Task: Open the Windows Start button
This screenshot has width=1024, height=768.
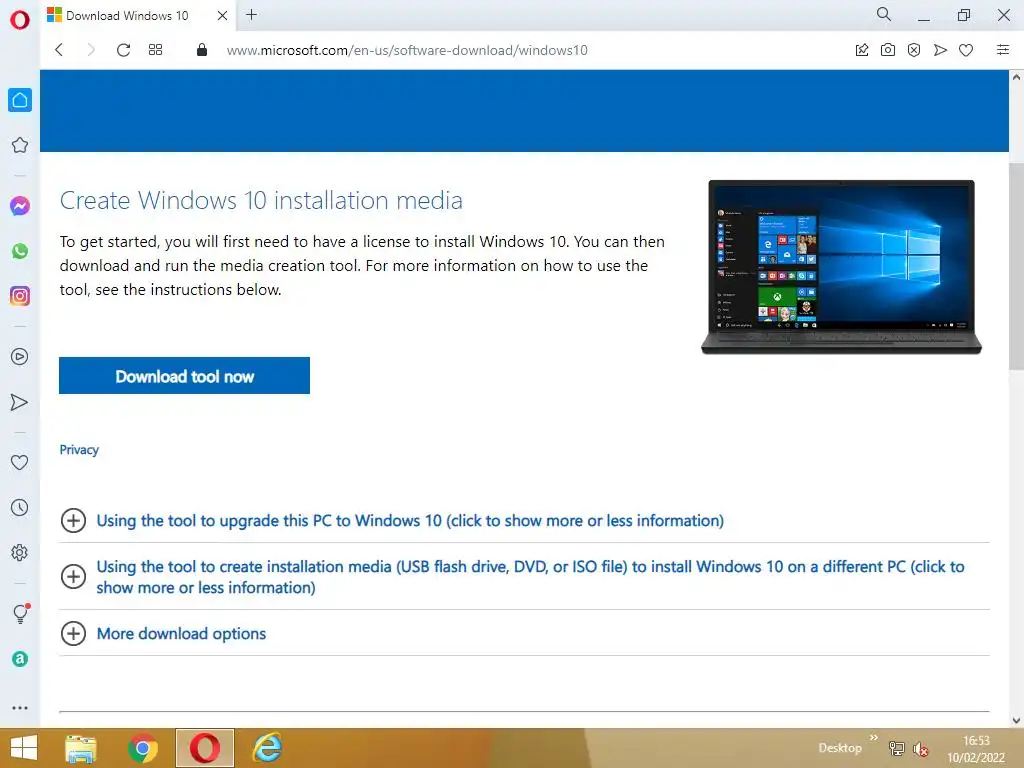Action: click(x=24, y=748)
